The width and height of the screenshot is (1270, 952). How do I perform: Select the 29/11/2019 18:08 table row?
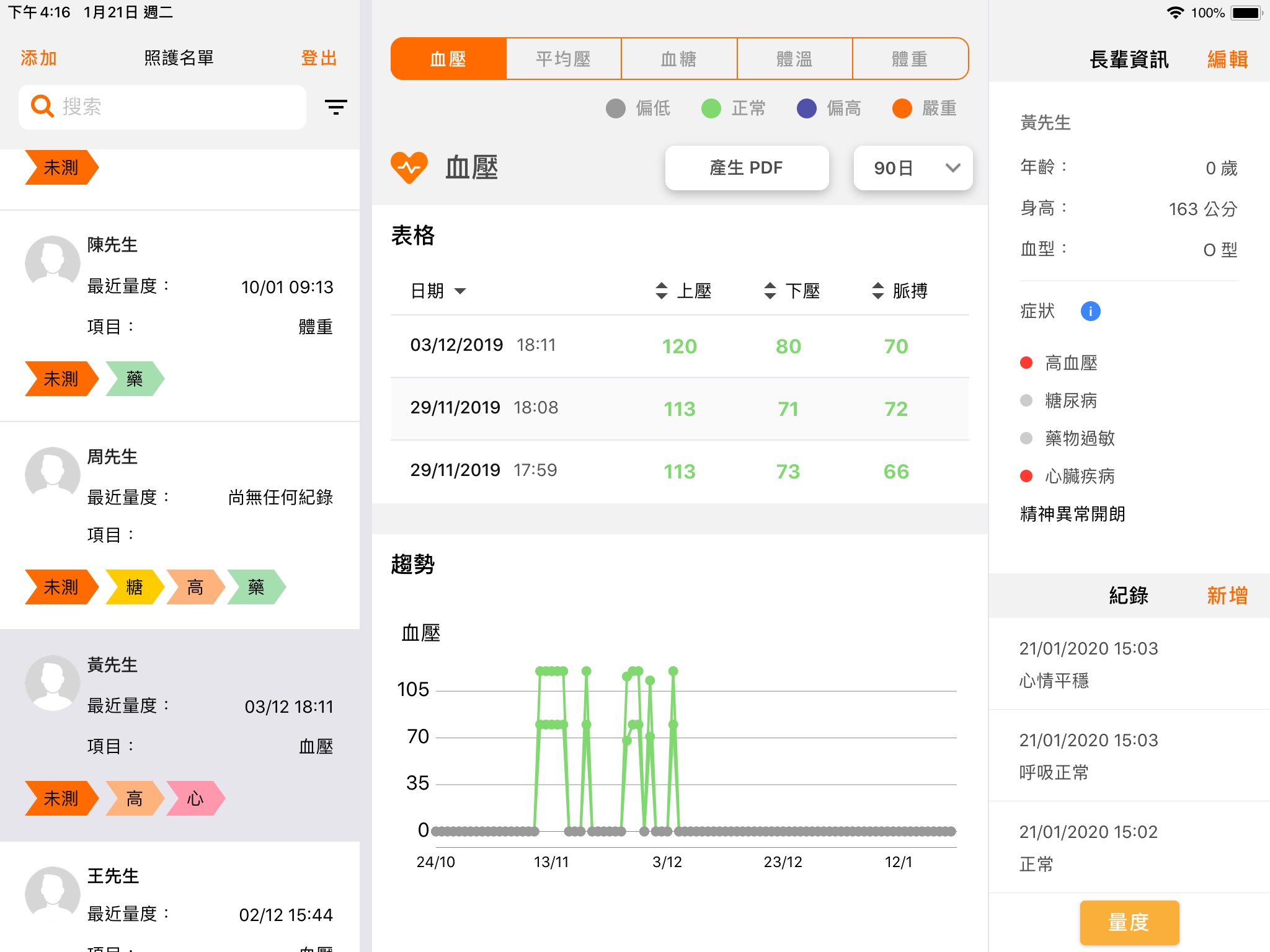[680, 408]
